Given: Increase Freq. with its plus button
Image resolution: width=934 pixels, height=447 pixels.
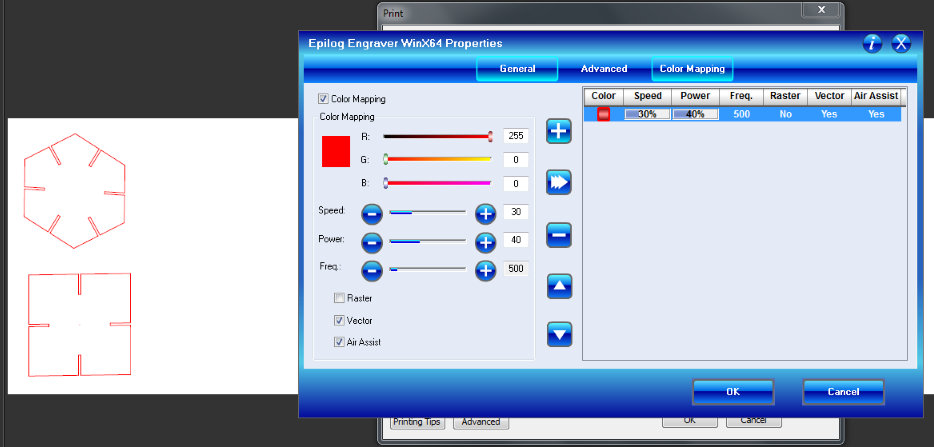Looking at the screenshot, I should coord(485,271).
